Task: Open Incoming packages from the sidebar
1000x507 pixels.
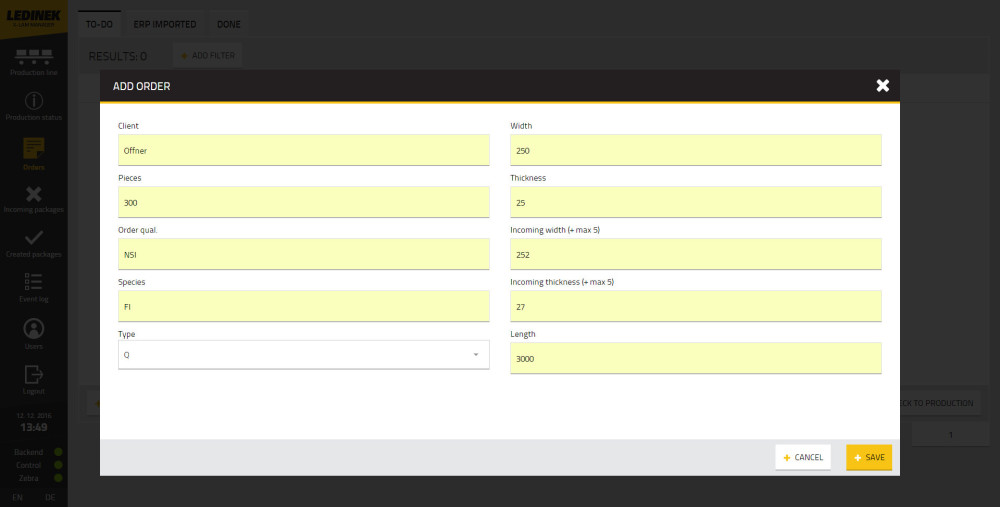Action: click(34, 195)
